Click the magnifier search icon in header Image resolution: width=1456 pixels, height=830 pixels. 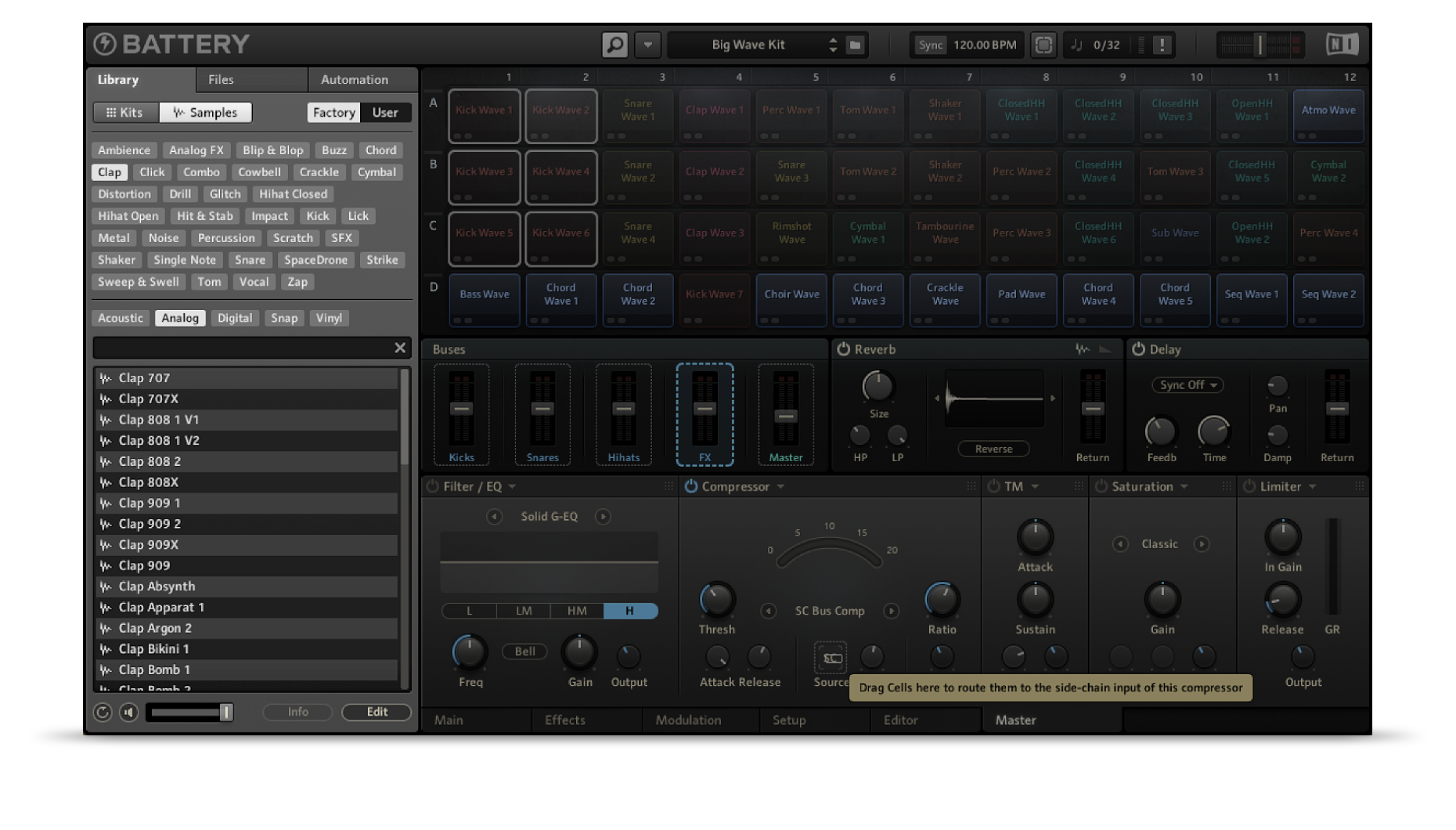(614, 45)
